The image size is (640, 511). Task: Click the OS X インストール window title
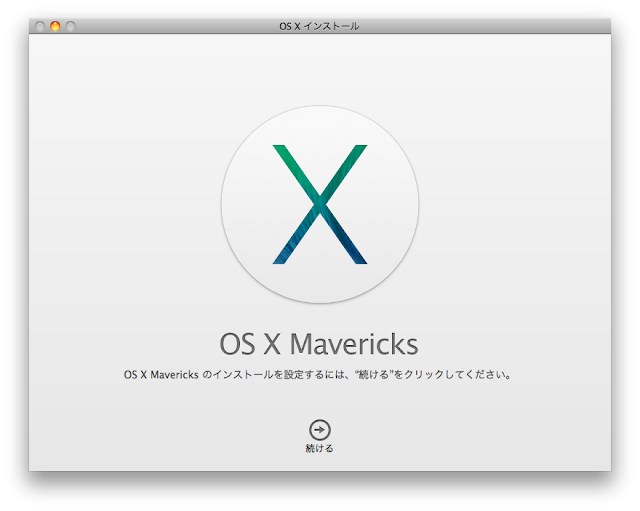pos(319,26)
